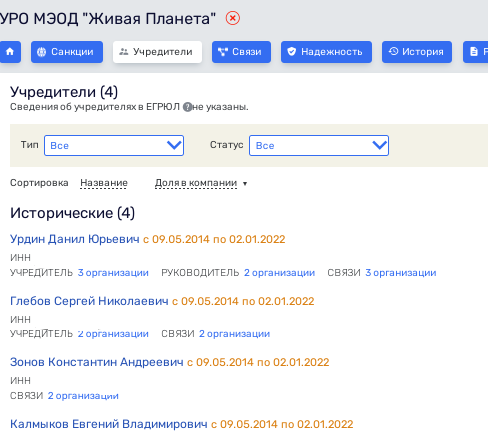This screenshot has width=488, height=442.
Task: Click Урдин's УЧРЕДИТЕЛЬ 3 организации link
Action: pos(113,273)
